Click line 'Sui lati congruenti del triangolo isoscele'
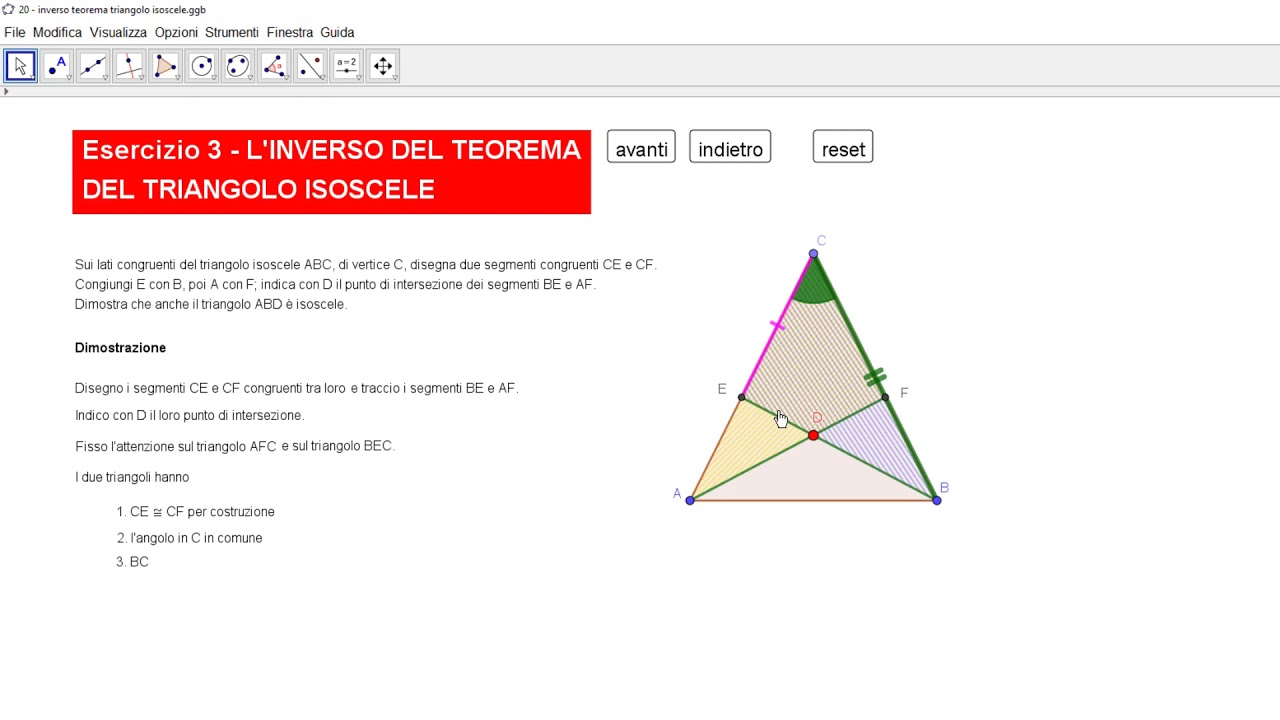Image resolution: width=1280 pixels, height=720 pixels. pos(365,265)
